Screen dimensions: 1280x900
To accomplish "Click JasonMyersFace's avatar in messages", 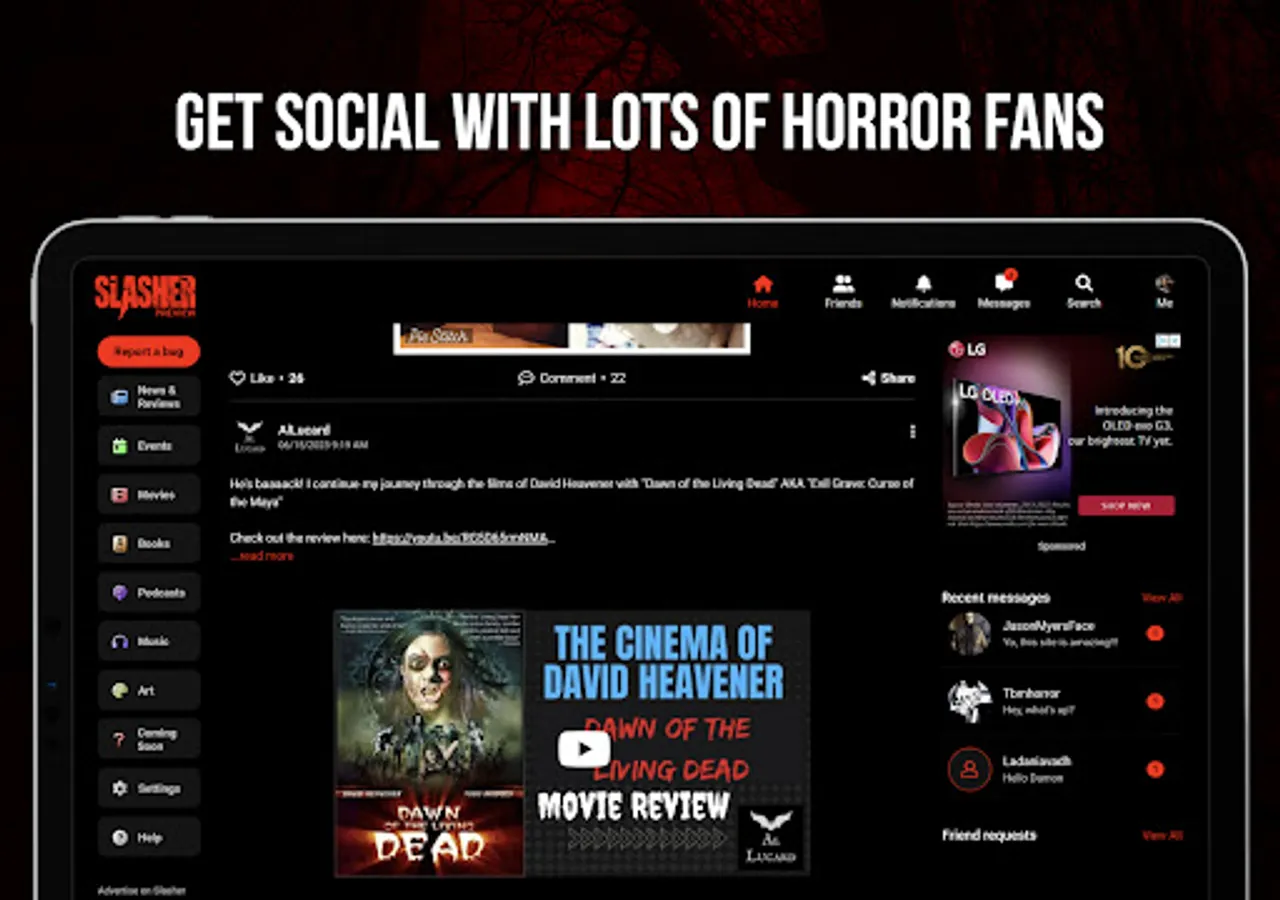I will point(969,634).
